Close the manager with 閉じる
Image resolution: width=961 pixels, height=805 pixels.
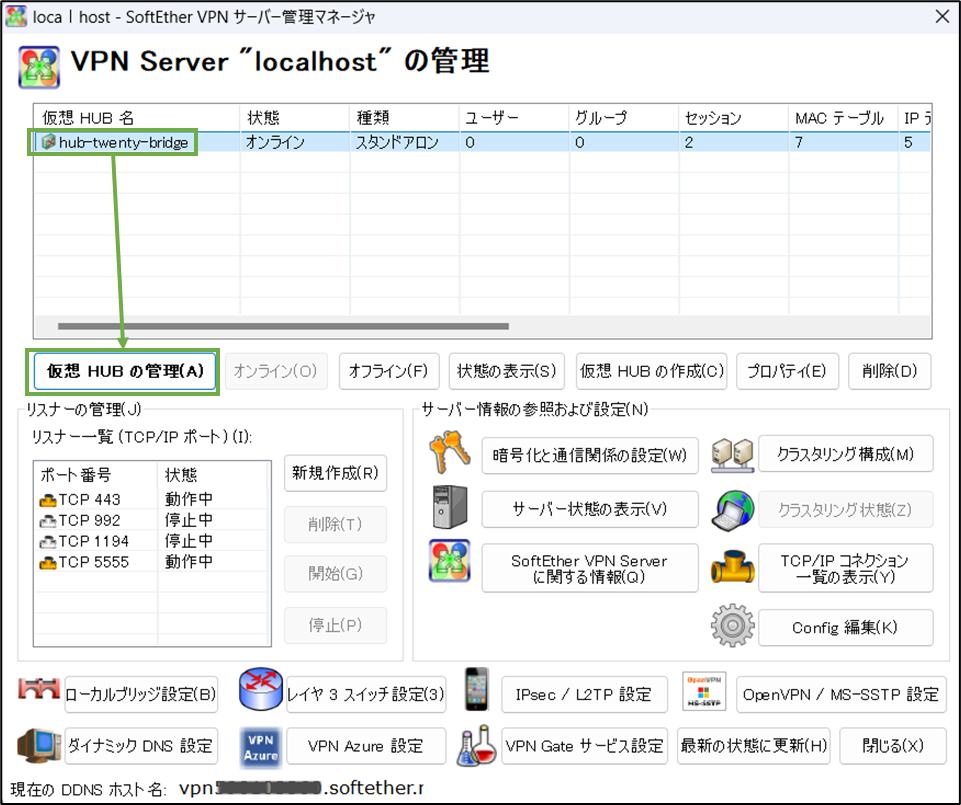click(890, 745)
